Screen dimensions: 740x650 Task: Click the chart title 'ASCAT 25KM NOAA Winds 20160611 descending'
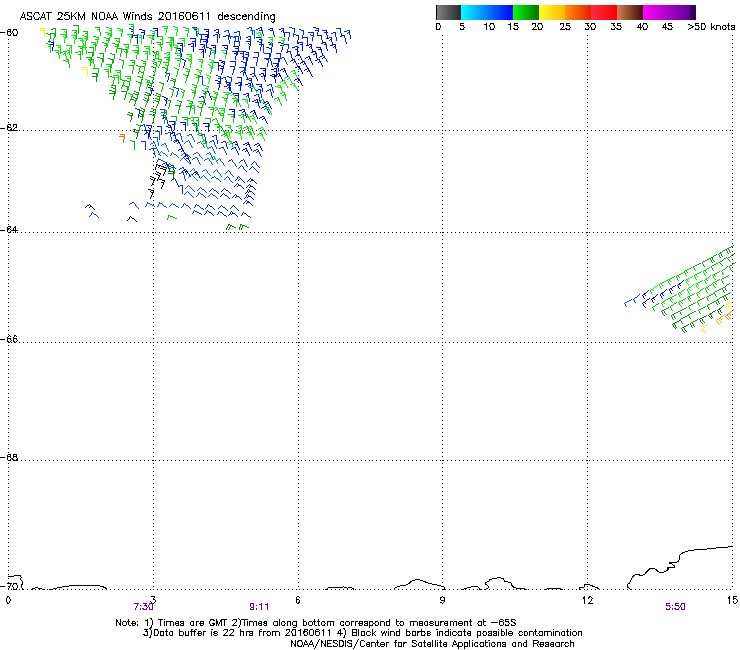point(147,16)
